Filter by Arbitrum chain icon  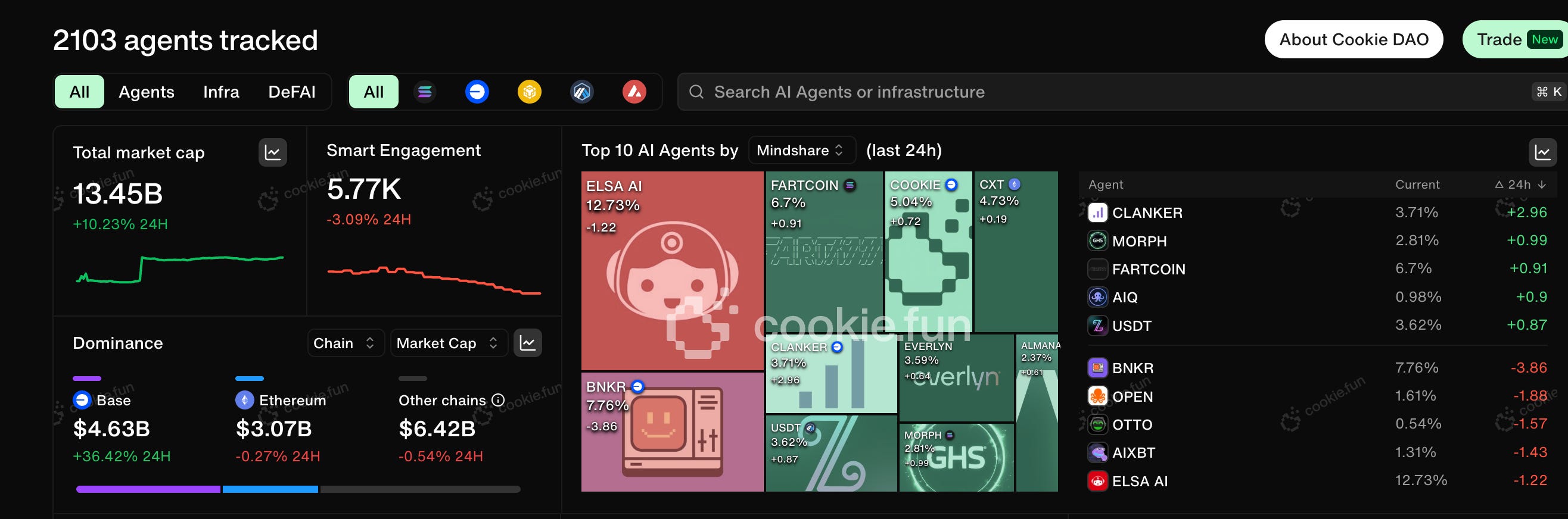pos(582,92)
